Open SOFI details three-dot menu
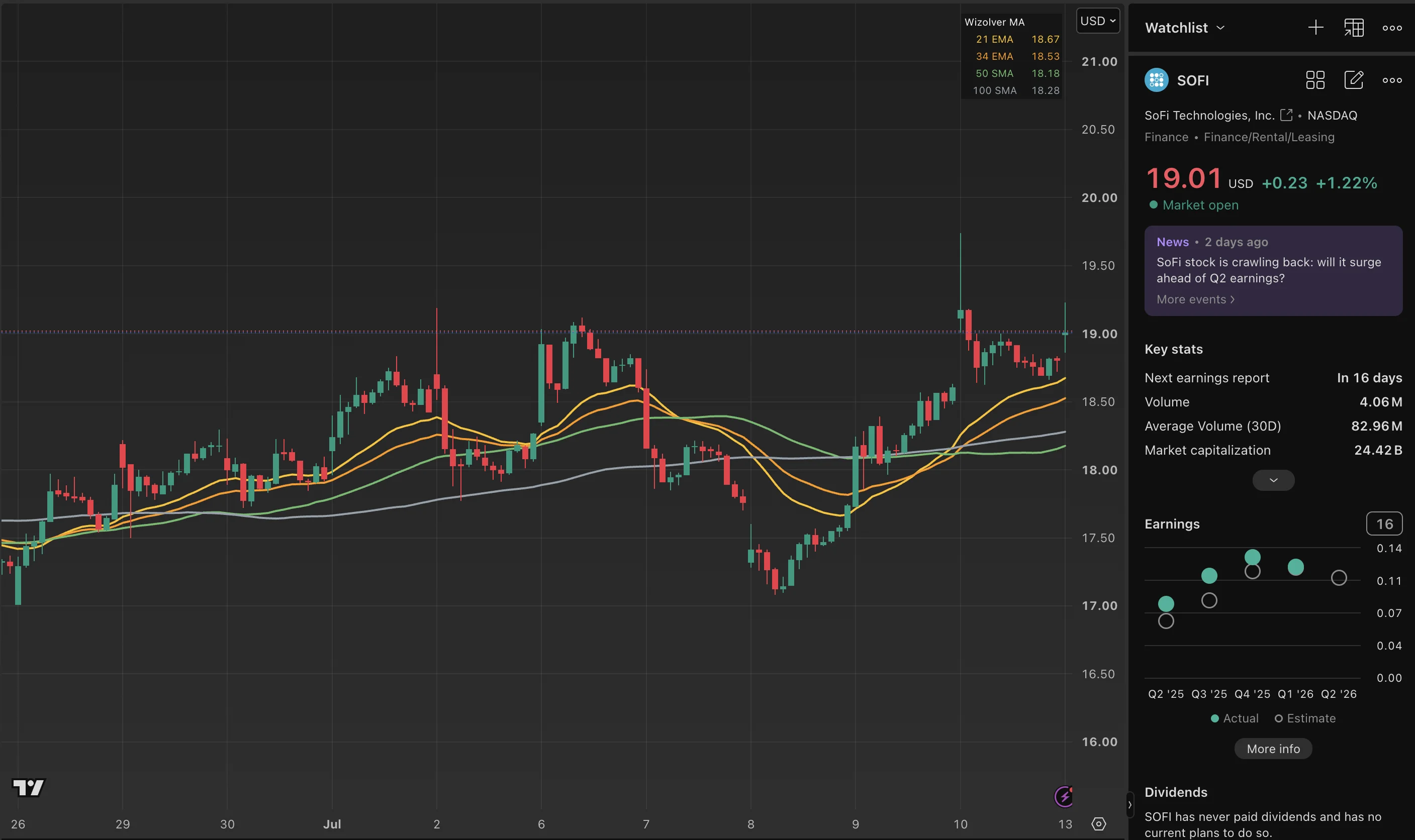Viewport: 1415px width, 840px height. (1392, 80)
